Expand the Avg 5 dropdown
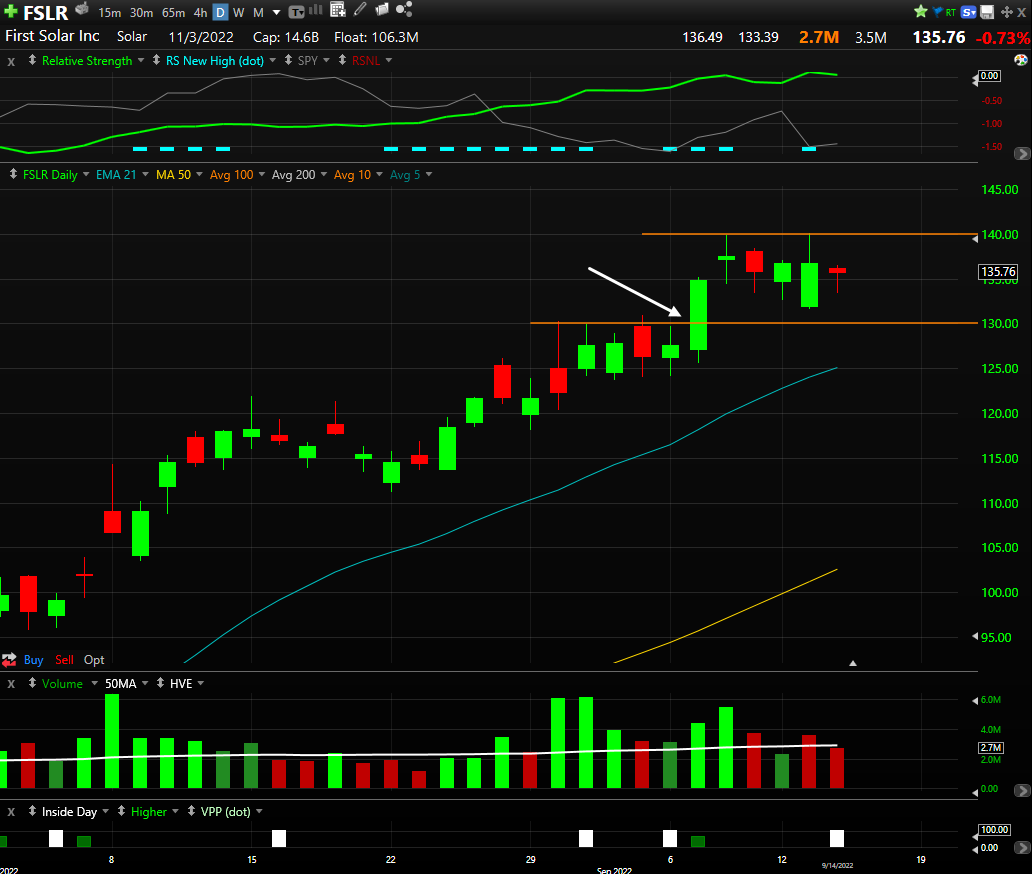The image size is (1032, 874). pyautogui.click(x=429, y=174)
